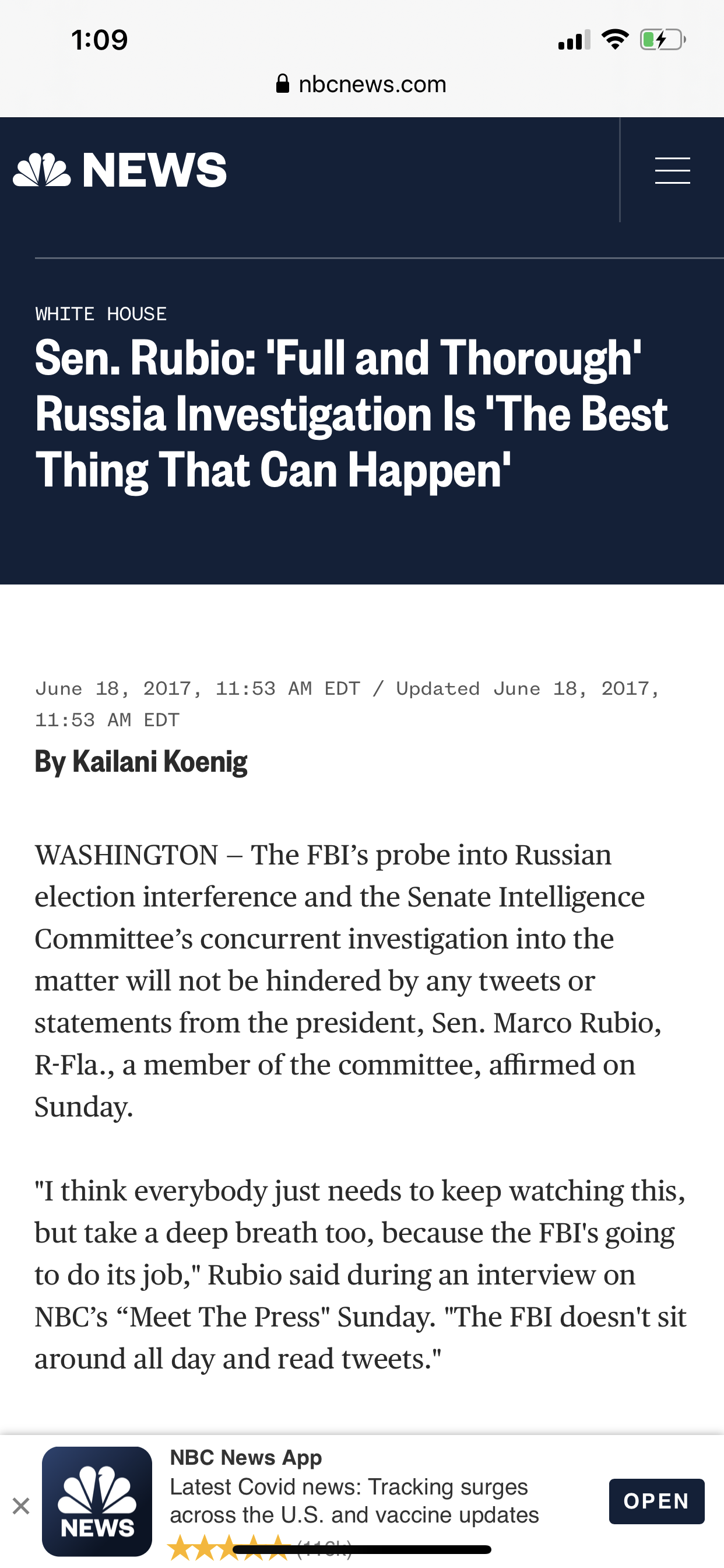724x1568 pixels.
Task: Tap the NEWS wordmark in header
Action: (x=154, y=170)
